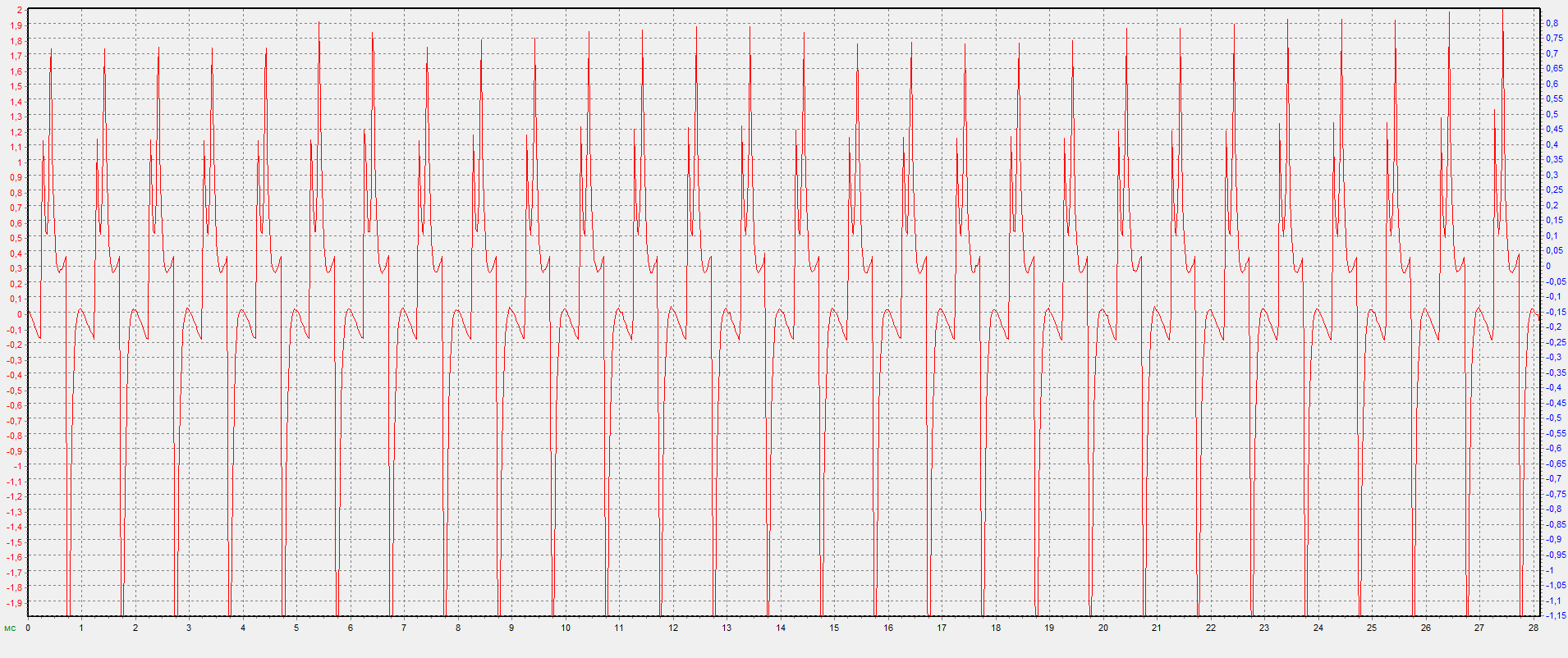Click the 3 ms label on time axis
Image resolution: width=1568 pixels, height=658 pixels.
(189, 628)
